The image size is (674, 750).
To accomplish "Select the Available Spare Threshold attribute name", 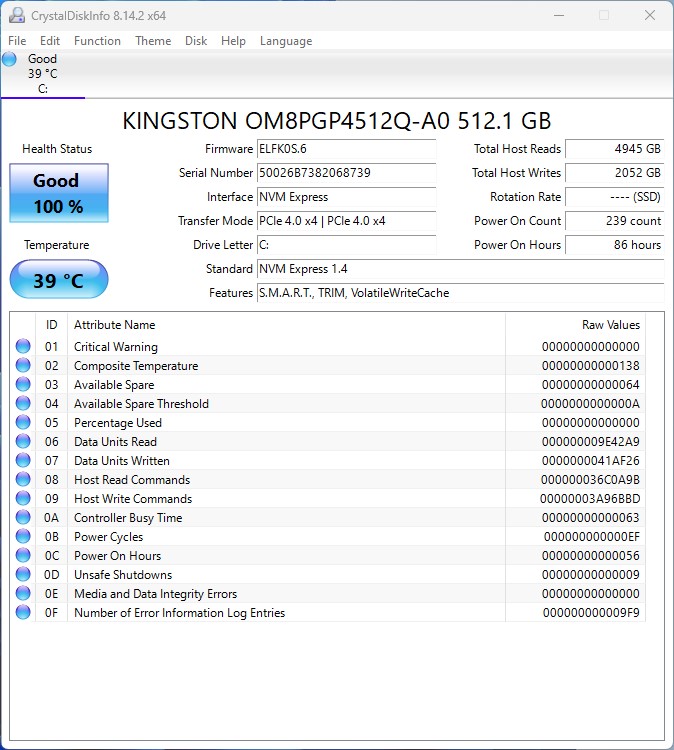I will pyautogui.click(x=141, y=404).
